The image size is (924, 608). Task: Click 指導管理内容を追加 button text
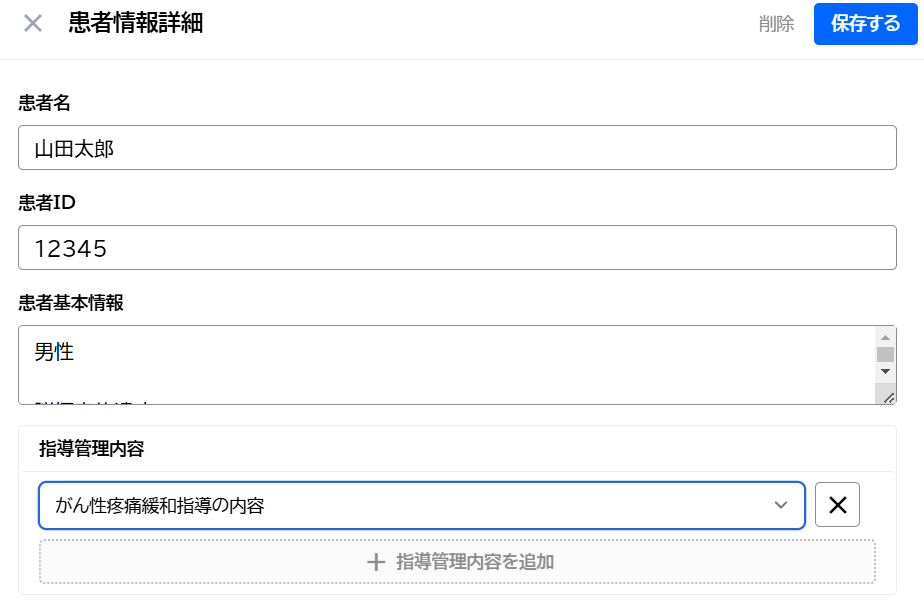coord(475,562)
